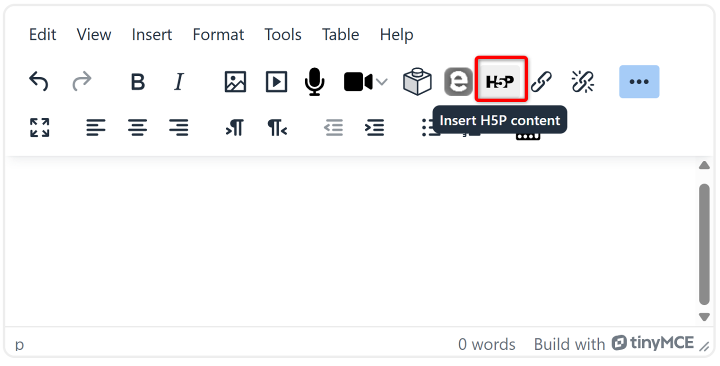The width and height of the screenshot is (720, 366).
Task: Click the LEGO brick content bank icon
Action: (417, 82)
